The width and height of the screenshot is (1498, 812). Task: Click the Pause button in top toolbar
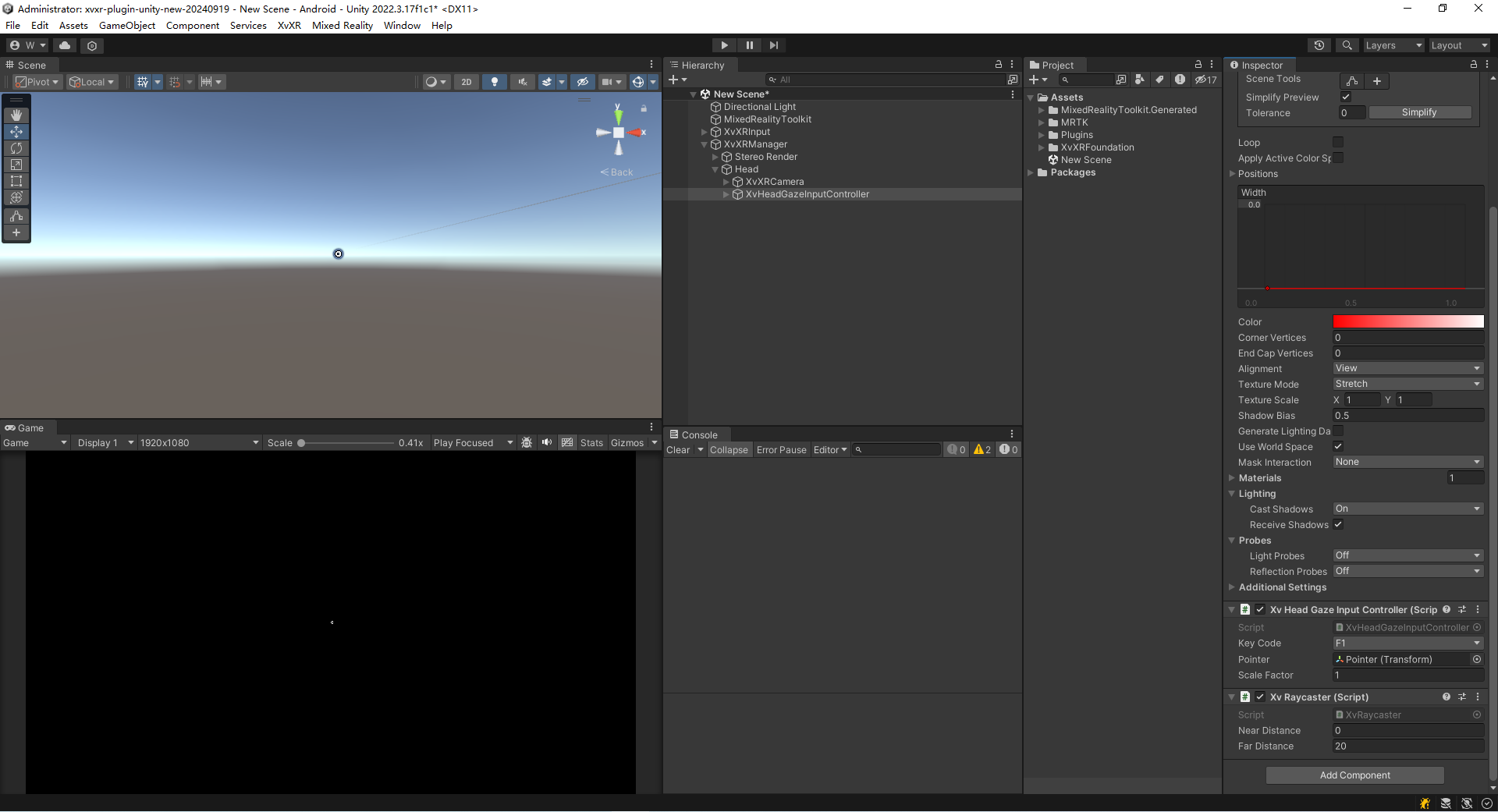pyautogui.click(x=749, y=45)
